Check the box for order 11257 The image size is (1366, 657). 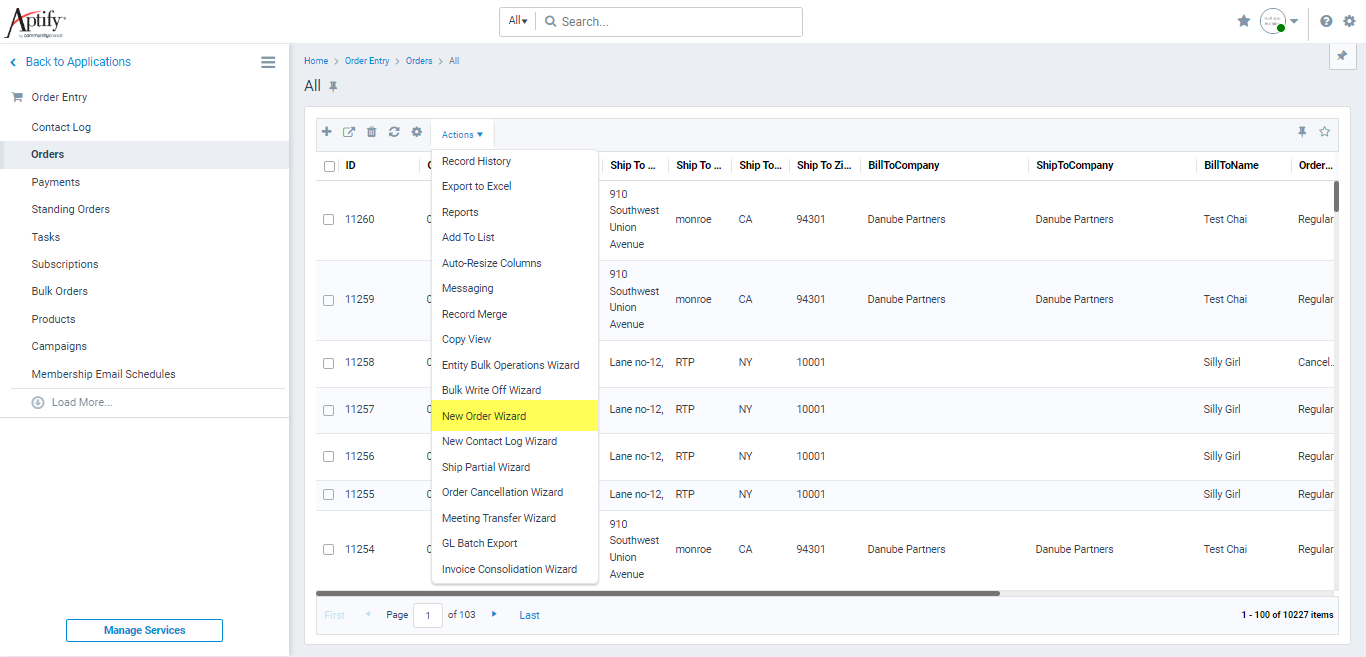click(x=328, y=410)
